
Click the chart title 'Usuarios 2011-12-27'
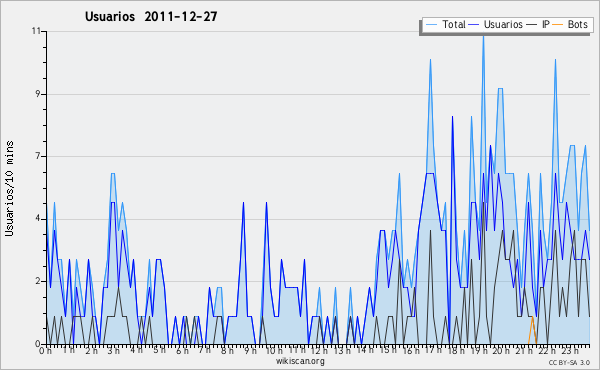[x=151, y=16]
